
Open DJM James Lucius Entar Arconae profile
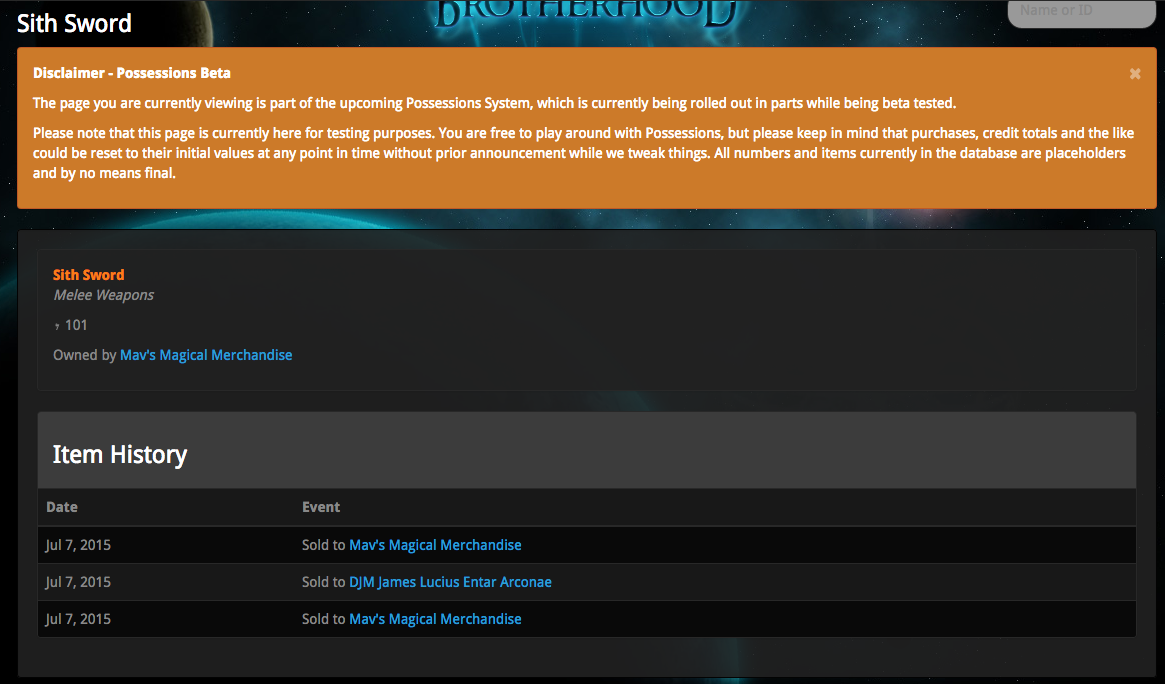pos(450,582)
